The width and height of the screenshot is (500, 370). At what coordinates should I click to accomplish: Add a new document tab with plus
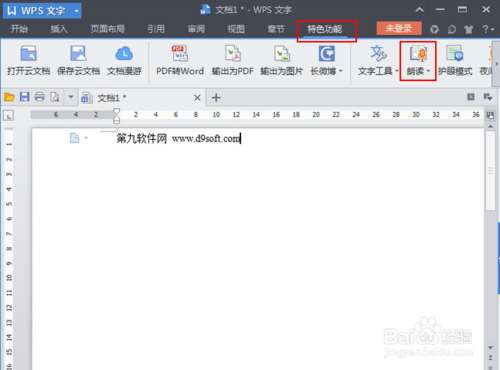pyautogui.click(x=216, y=98)
